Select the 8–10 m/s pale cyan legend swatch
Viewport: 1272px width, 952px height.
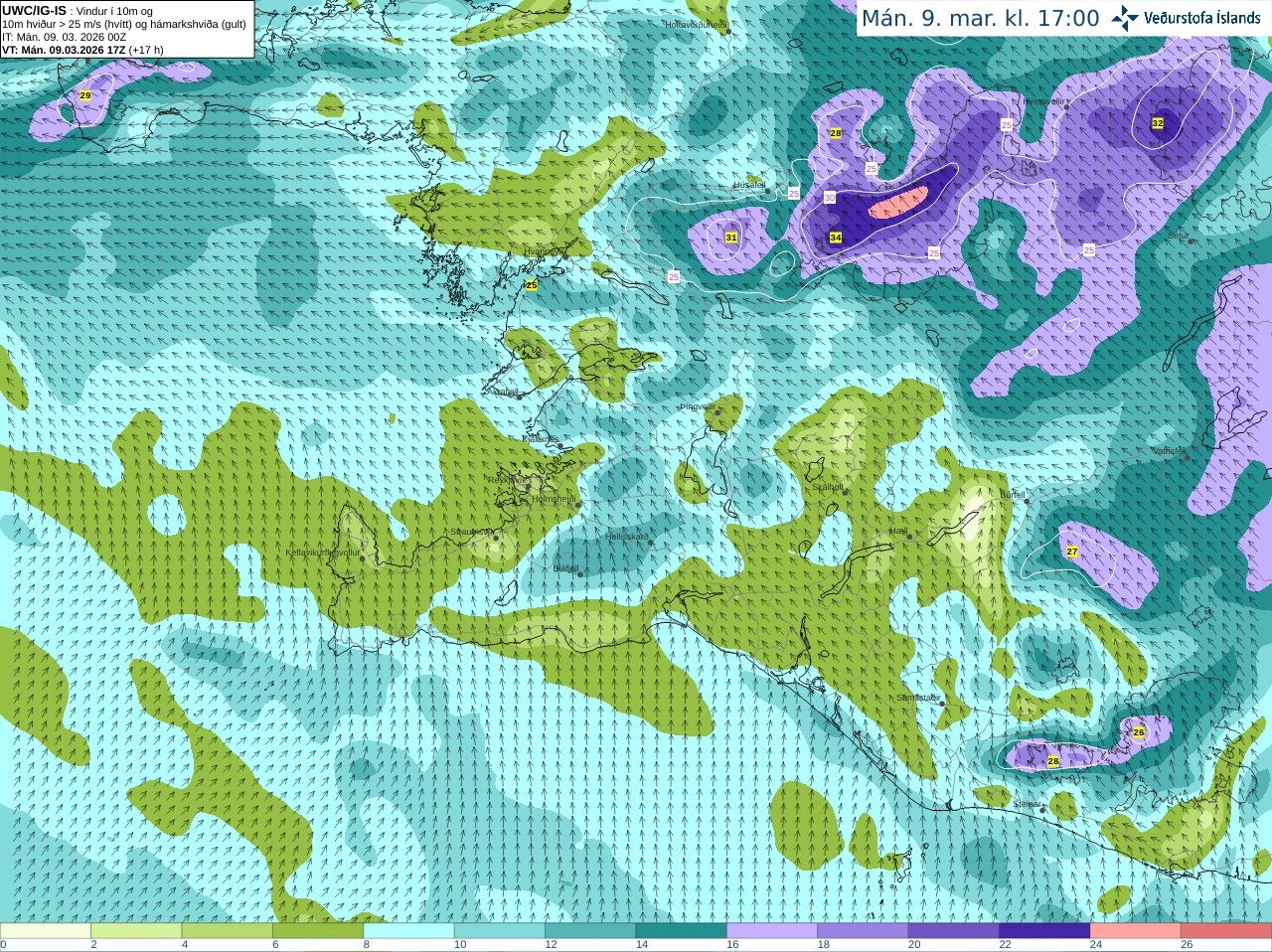(408, 931)
